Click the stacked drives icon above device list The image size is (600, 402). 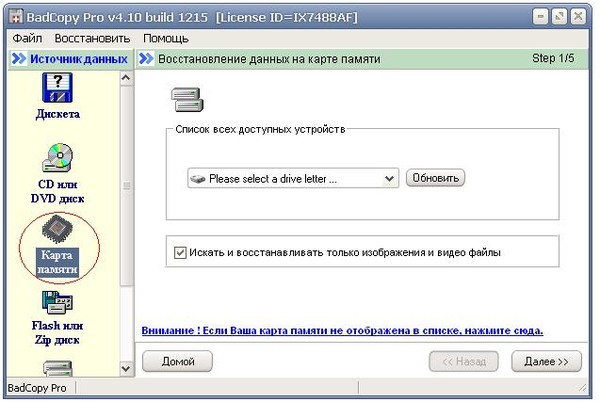187,99
